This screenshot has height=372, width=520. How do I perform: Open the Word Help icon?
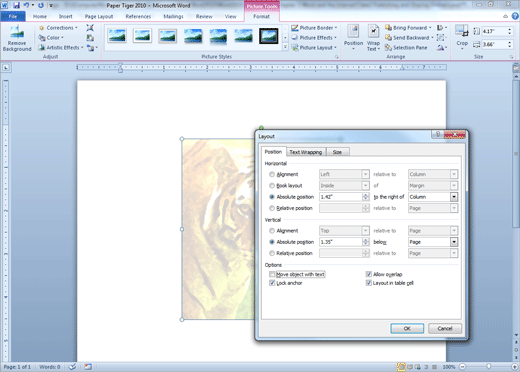click(515, 16)
